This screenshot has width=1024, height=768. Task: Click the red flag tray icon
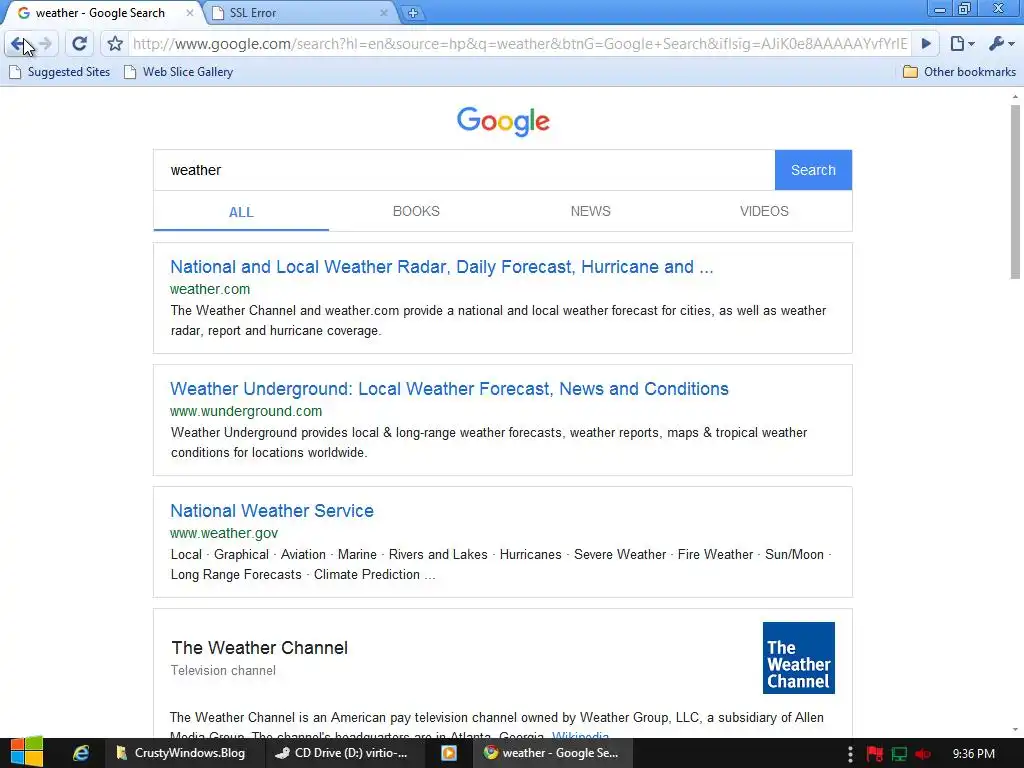coord(874,754)
